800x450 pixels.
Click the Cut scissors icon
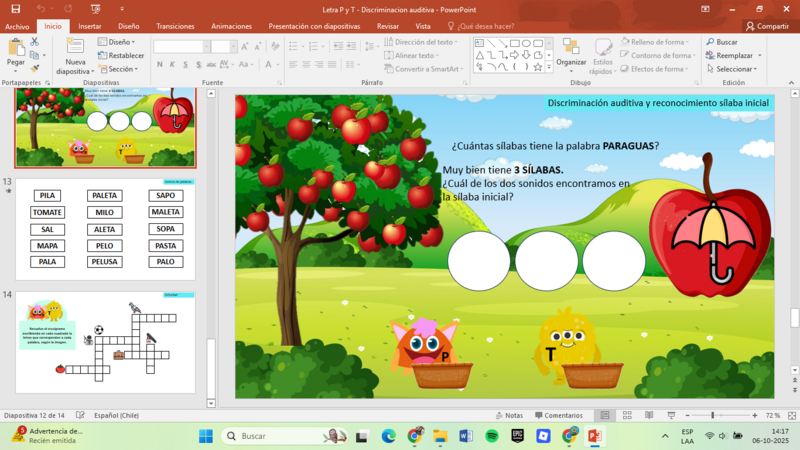pyautogui.click(x=35, y=42)
